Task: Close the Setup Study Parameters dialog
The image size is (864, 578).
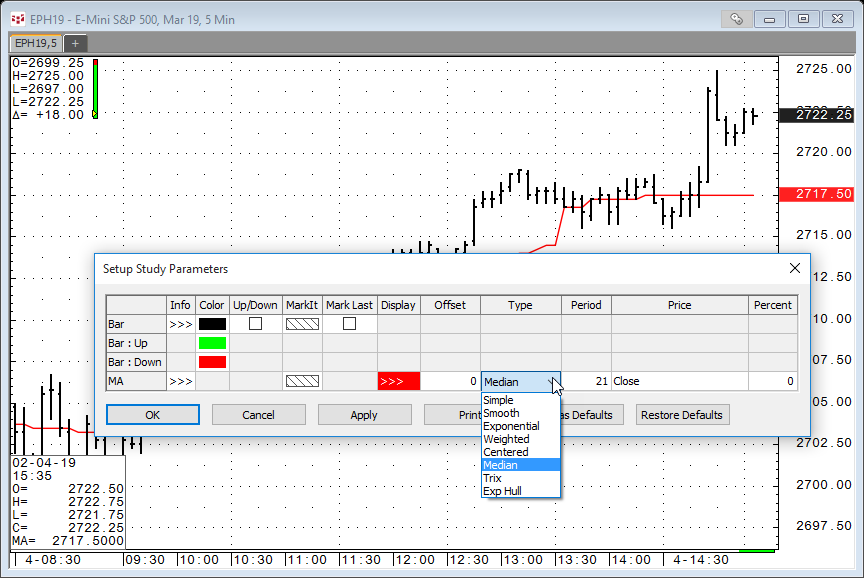Action: (795, 268)
